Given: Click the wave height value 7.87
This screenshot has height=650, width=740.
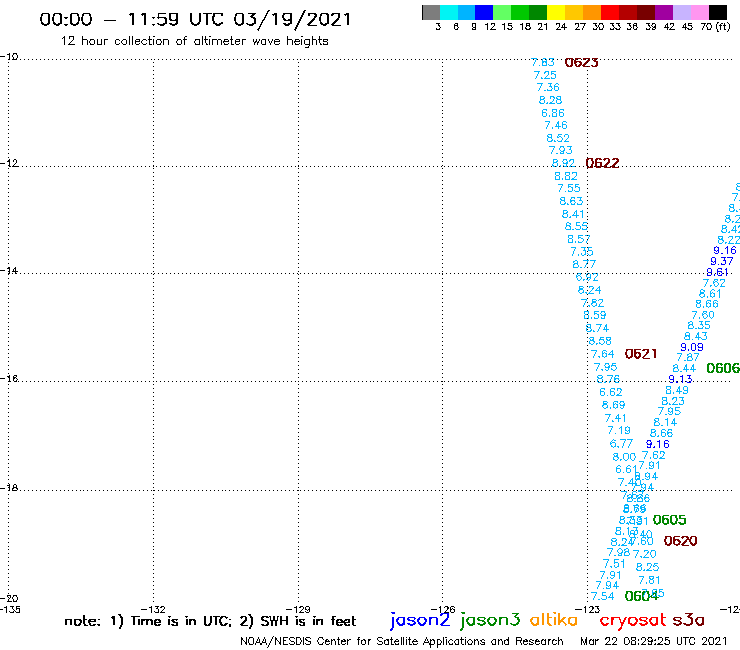Looking at the screenshot, I should 688,358.
